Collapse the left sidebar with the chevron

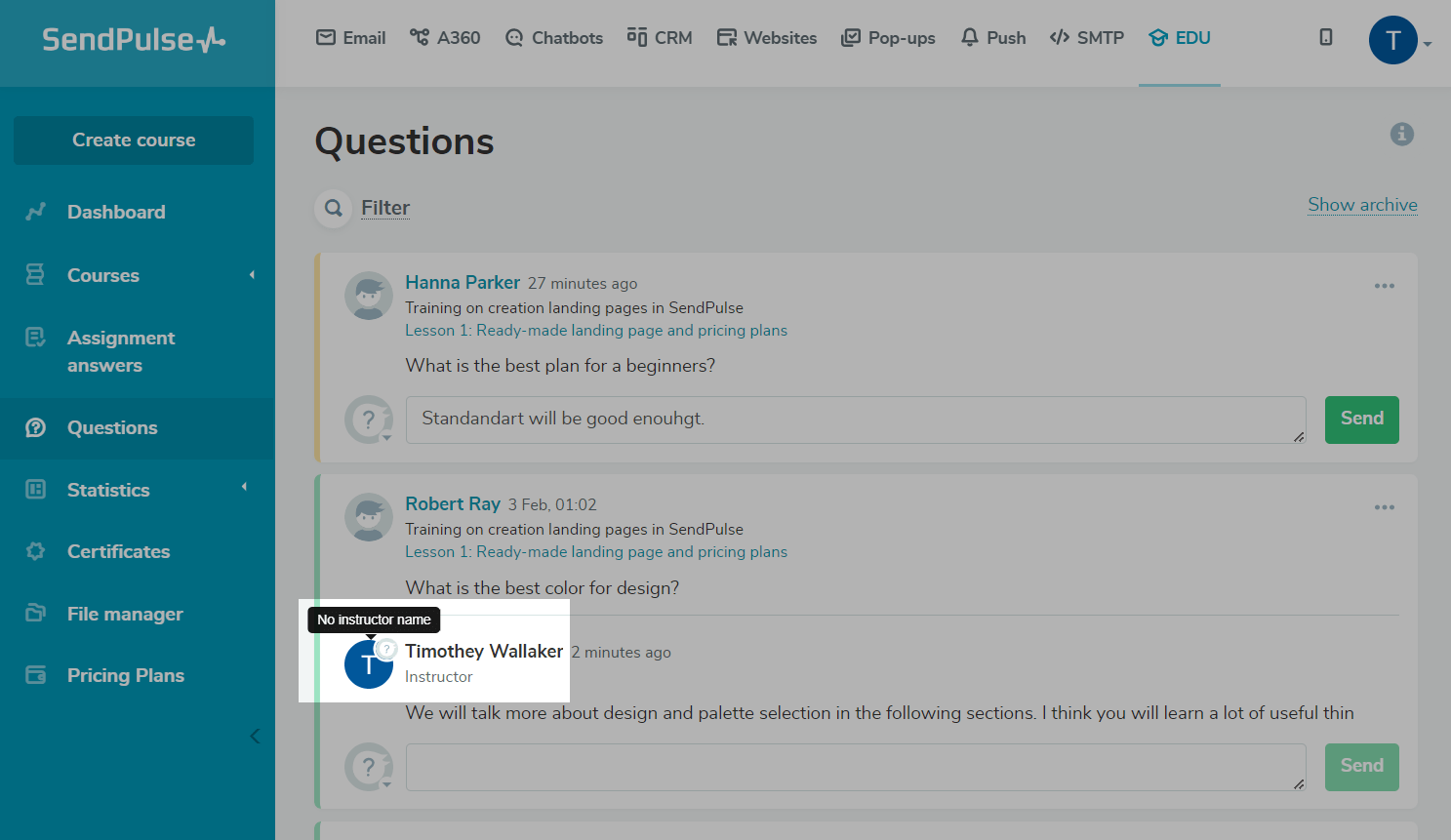[255, 737]
